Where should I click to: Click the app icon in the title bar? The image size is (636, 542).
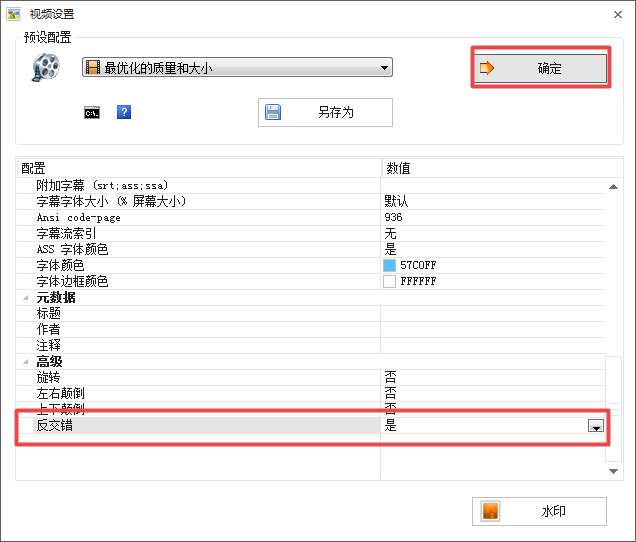click(13, 14)
